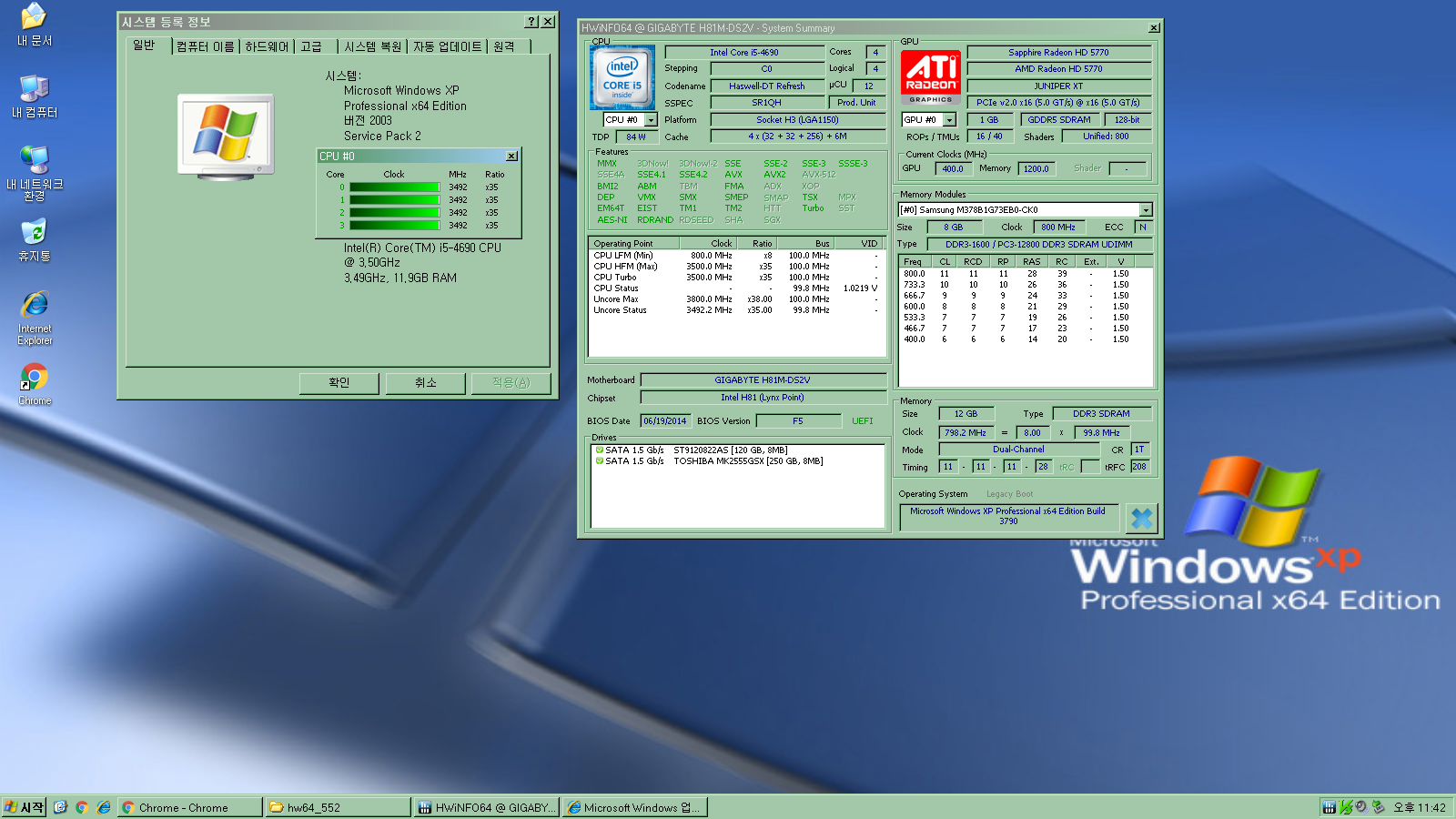
Task: Click the 시작 Start button
Action: click(x=24, y=807)
